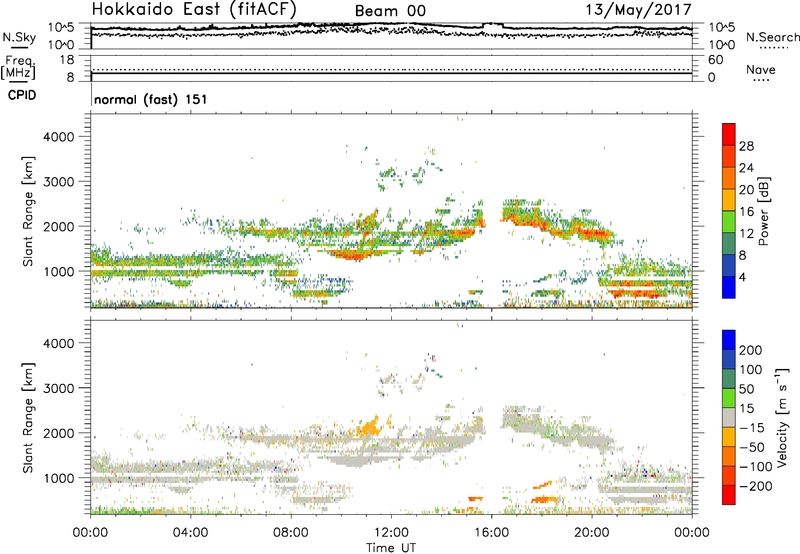This screenshot has height=554, width=800.
Task: Click the 'N.Search' legend label
Action: [772, 37]
